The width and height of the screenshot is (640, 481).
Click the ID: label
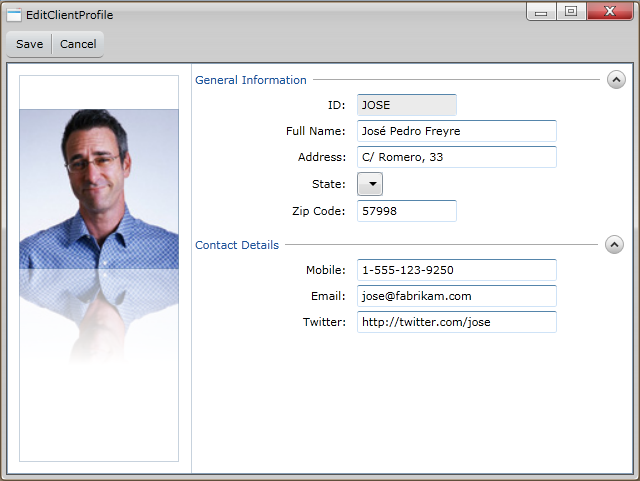point(336,105)
